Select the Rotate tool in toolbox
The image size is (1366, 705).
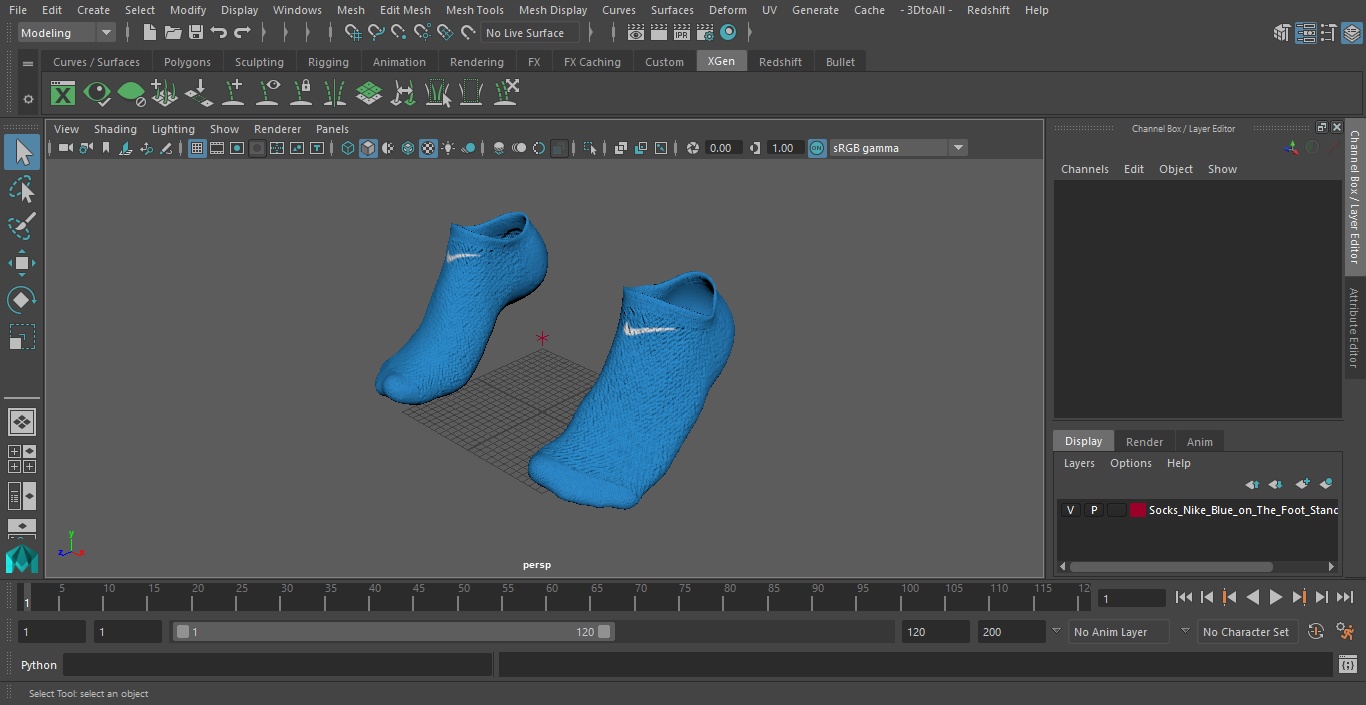22,300
